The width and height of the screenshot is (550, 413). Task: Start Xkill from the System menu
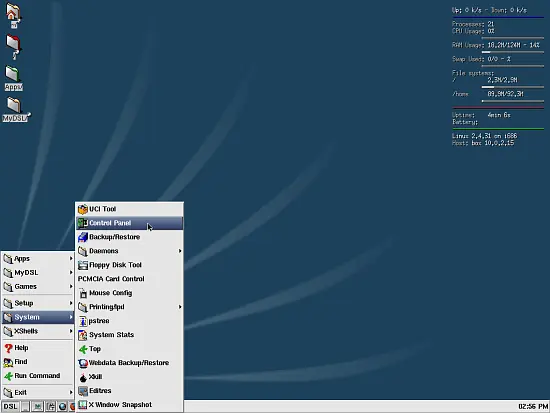click(129, 377)
